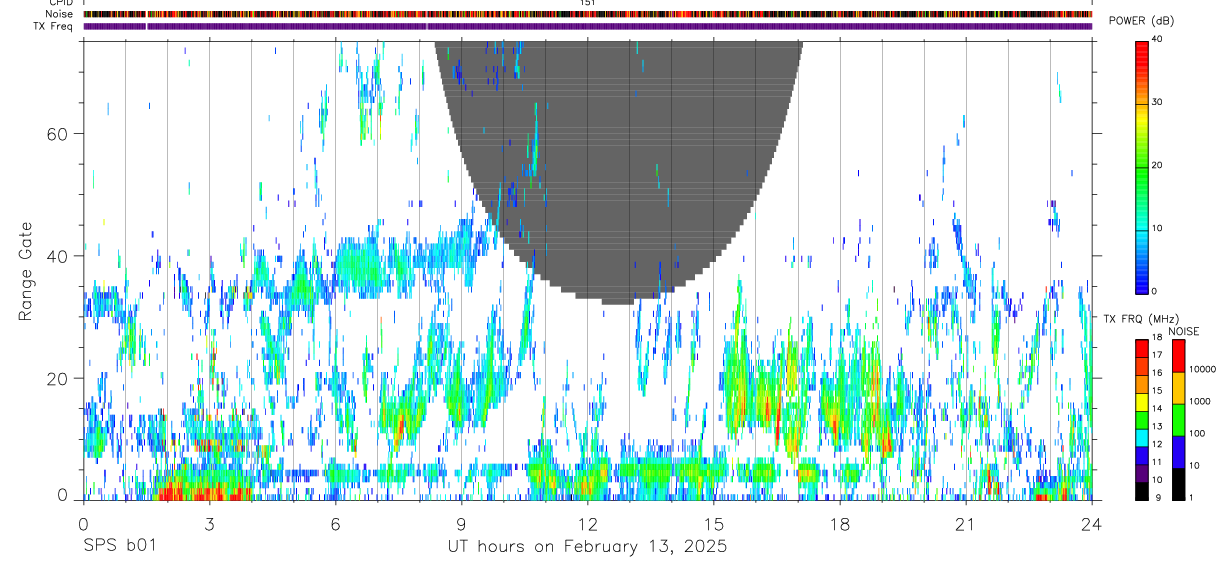Pick the yellow 14–15 MHz frequency swatch
Viewport: 1228px width, 567px height.
pos(1142,402)
